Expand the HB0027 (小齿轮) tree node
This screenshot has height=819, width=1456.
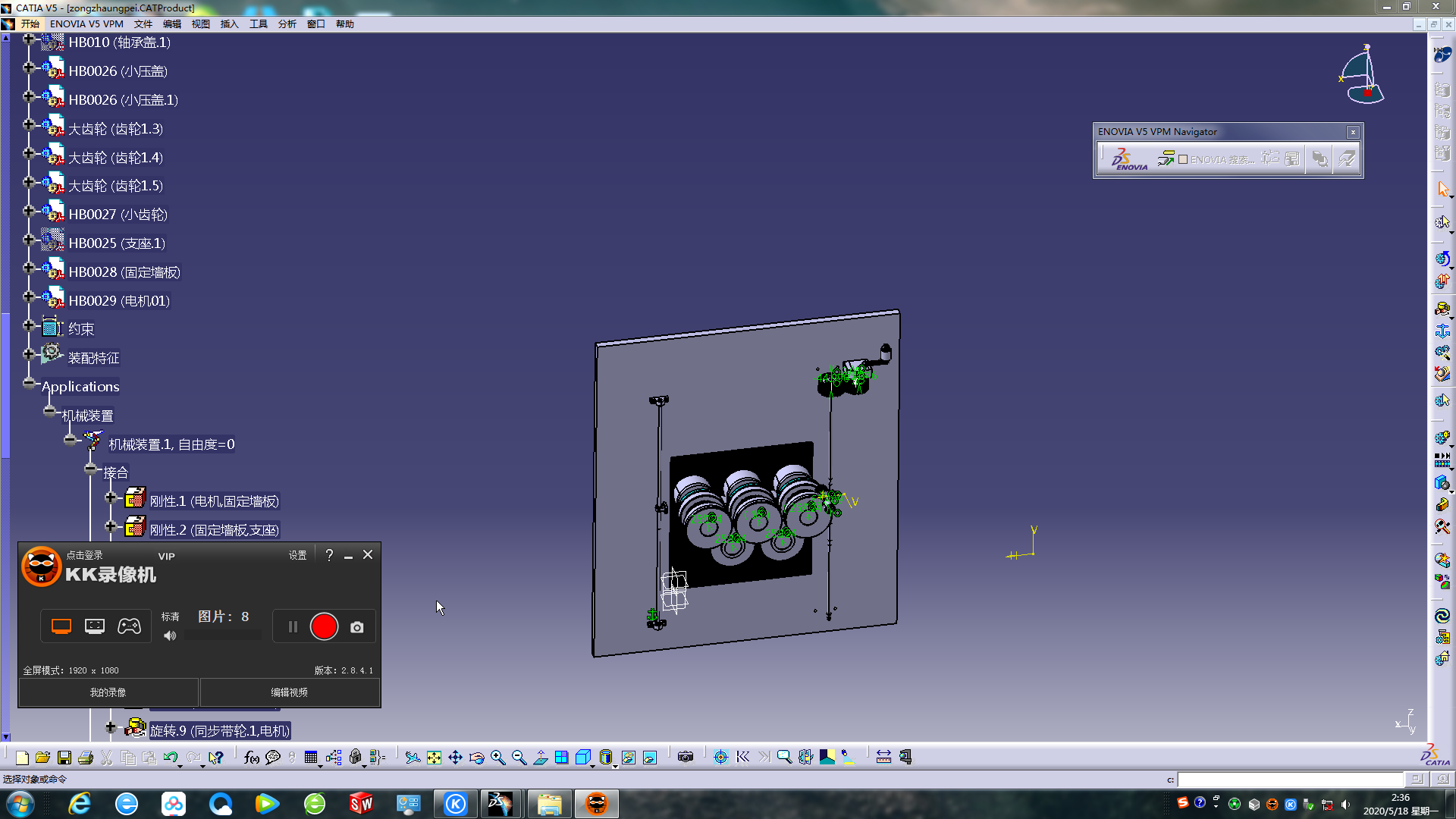click(x=29, y=211)
